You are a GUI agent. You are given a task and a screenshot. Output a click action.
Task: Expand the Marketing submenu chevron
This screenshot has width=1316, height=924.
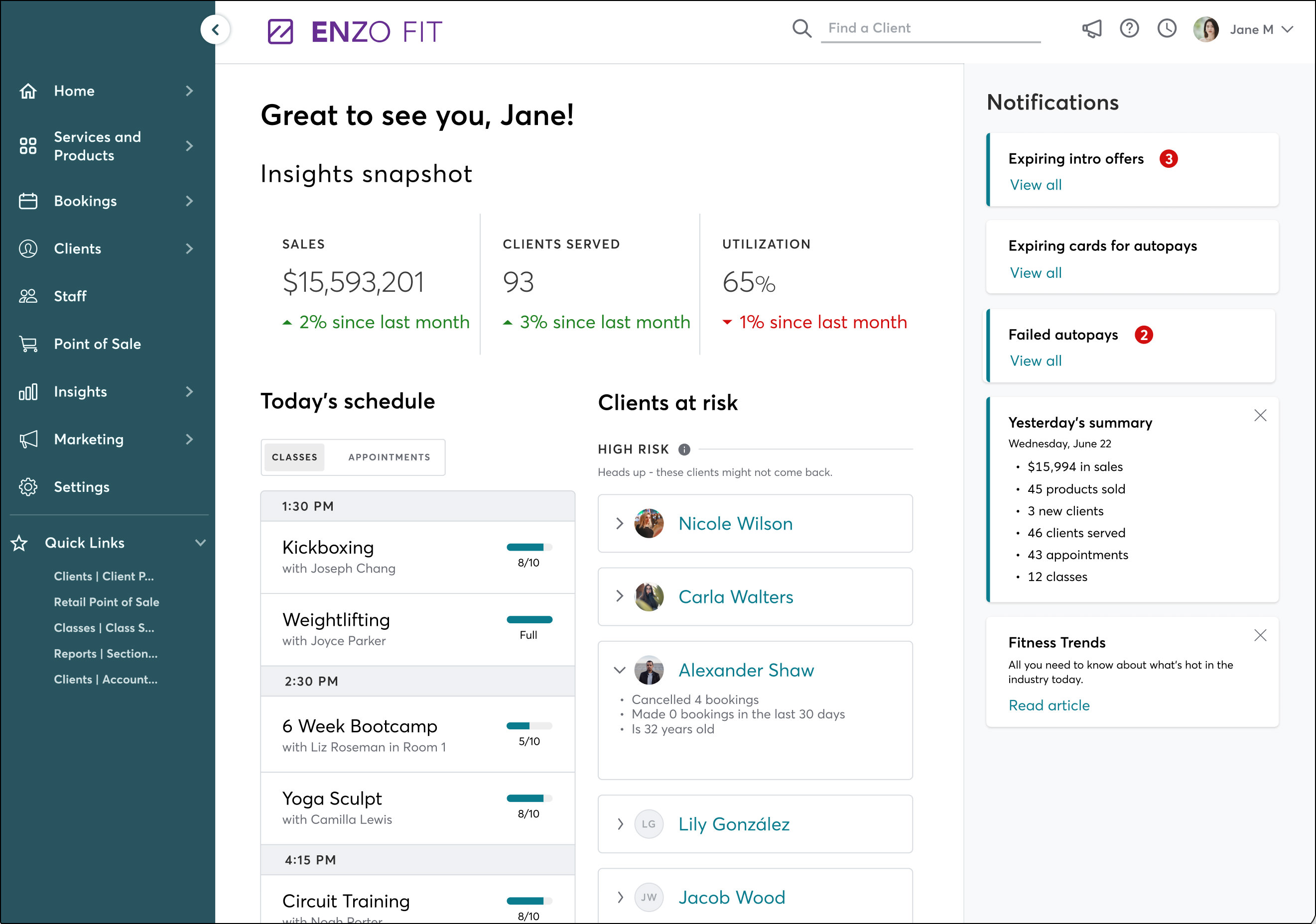pos(190,440)
